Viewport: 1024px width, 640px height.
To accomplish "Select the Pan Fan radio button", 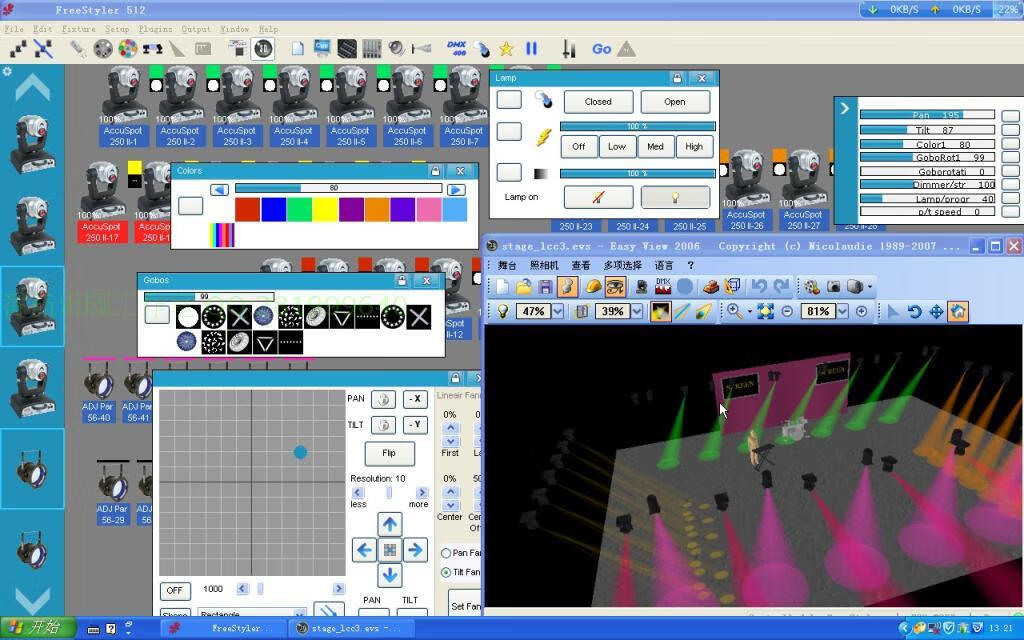I will pos(446,553).
